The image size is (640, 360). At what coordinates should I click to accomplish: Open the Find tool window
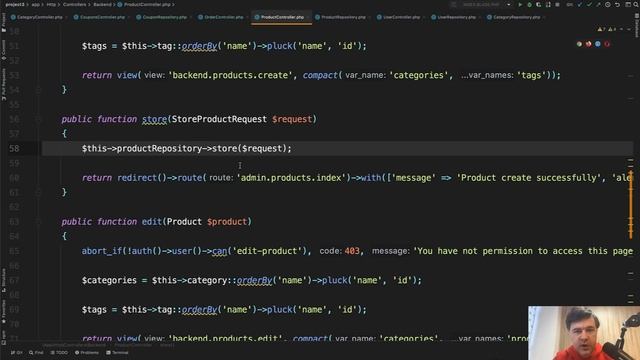pos(36,353)
